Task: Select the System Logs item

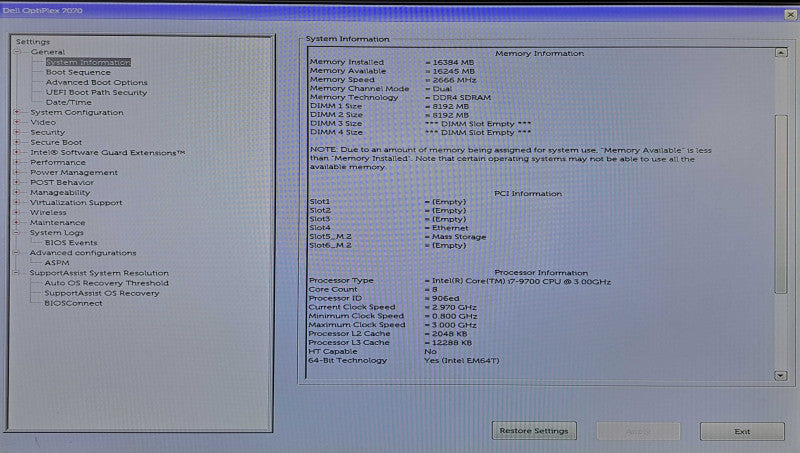Action: [56, 232]
